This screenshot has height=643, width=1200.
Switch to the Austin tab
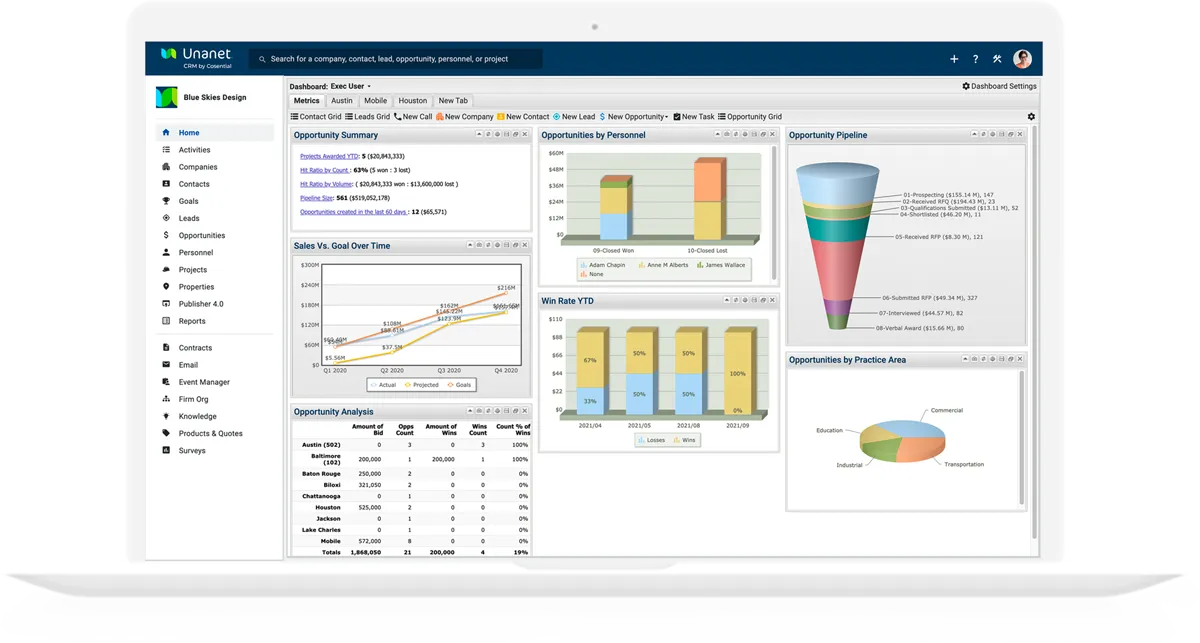click(342, 101)
